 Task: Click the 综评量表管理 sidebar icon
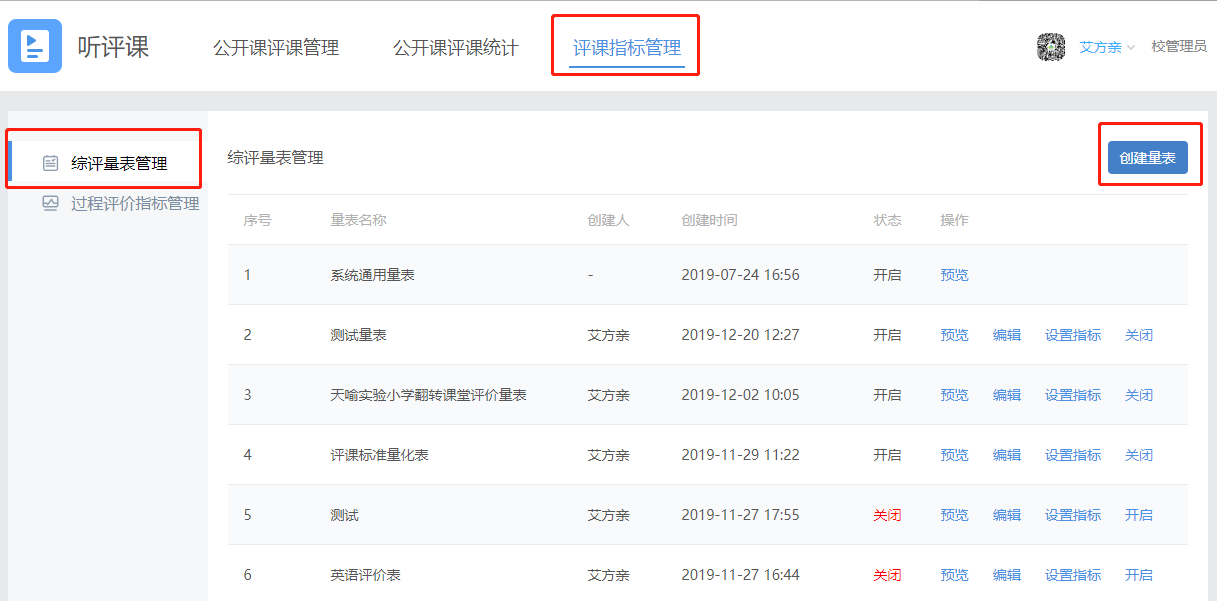click(51, 164)
